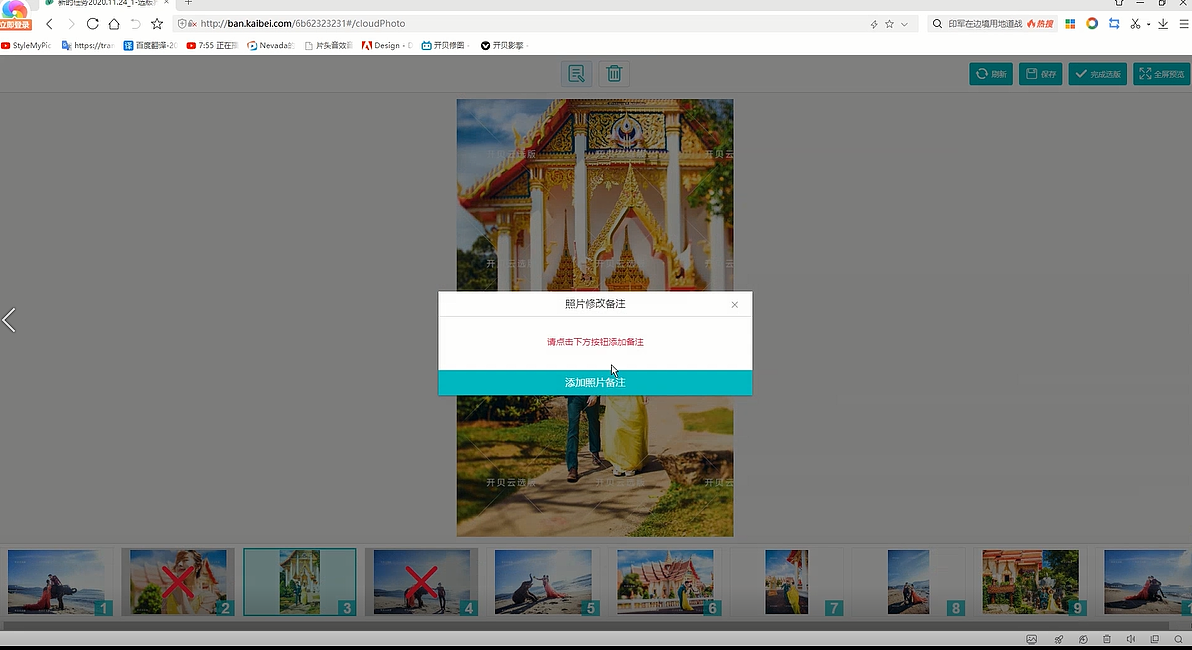Click the status bar picture icon
The height and width of the screenshot is (650, 1192).
(1032, 639)
